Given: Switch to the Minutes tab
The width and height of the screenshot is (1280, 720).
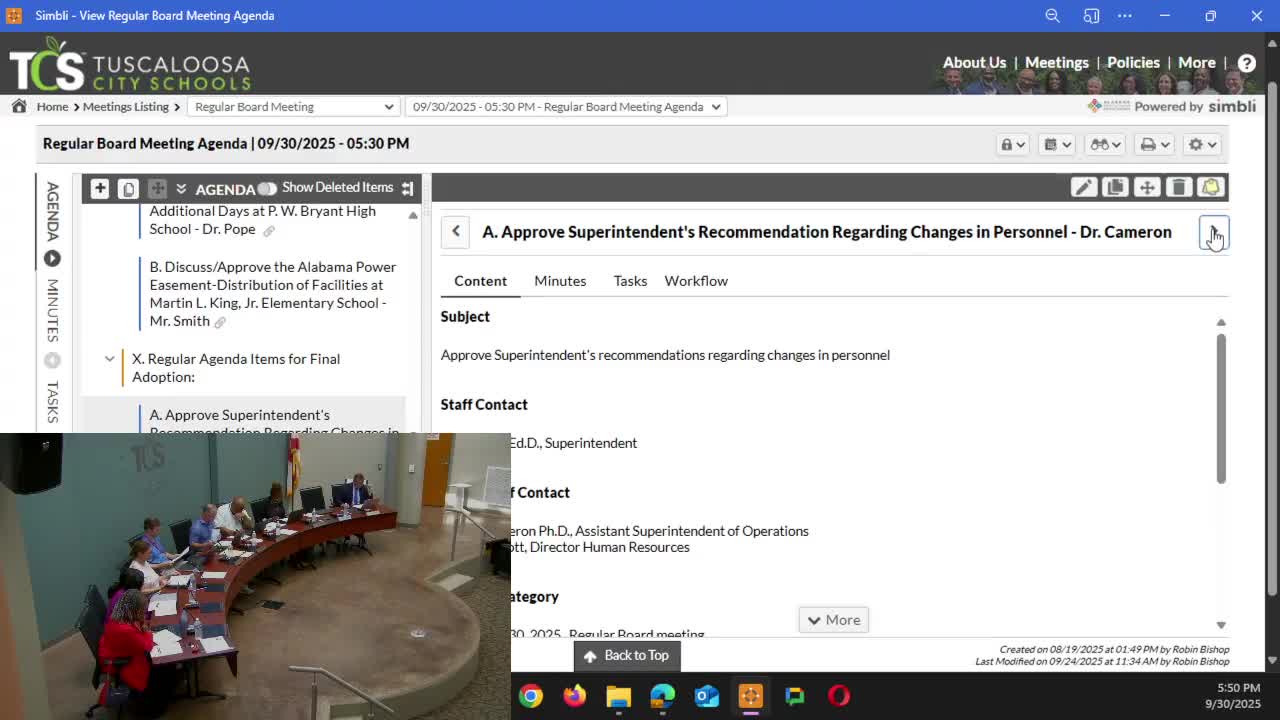Looking at the screenshot, I should click(560, 281).
